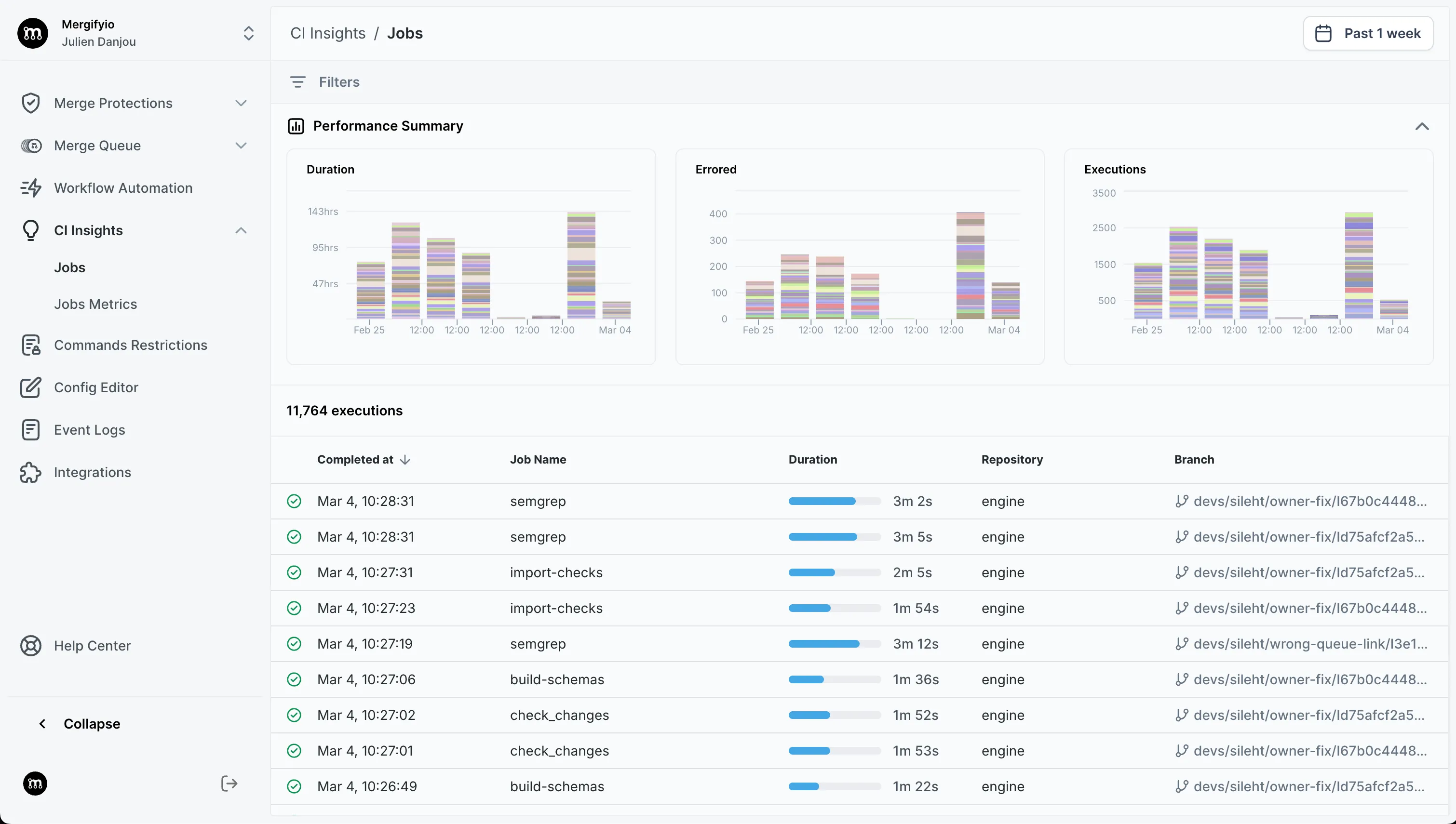Click the Commands Restrictions icon
This screenshot has height=824, width=1456.
30,345
